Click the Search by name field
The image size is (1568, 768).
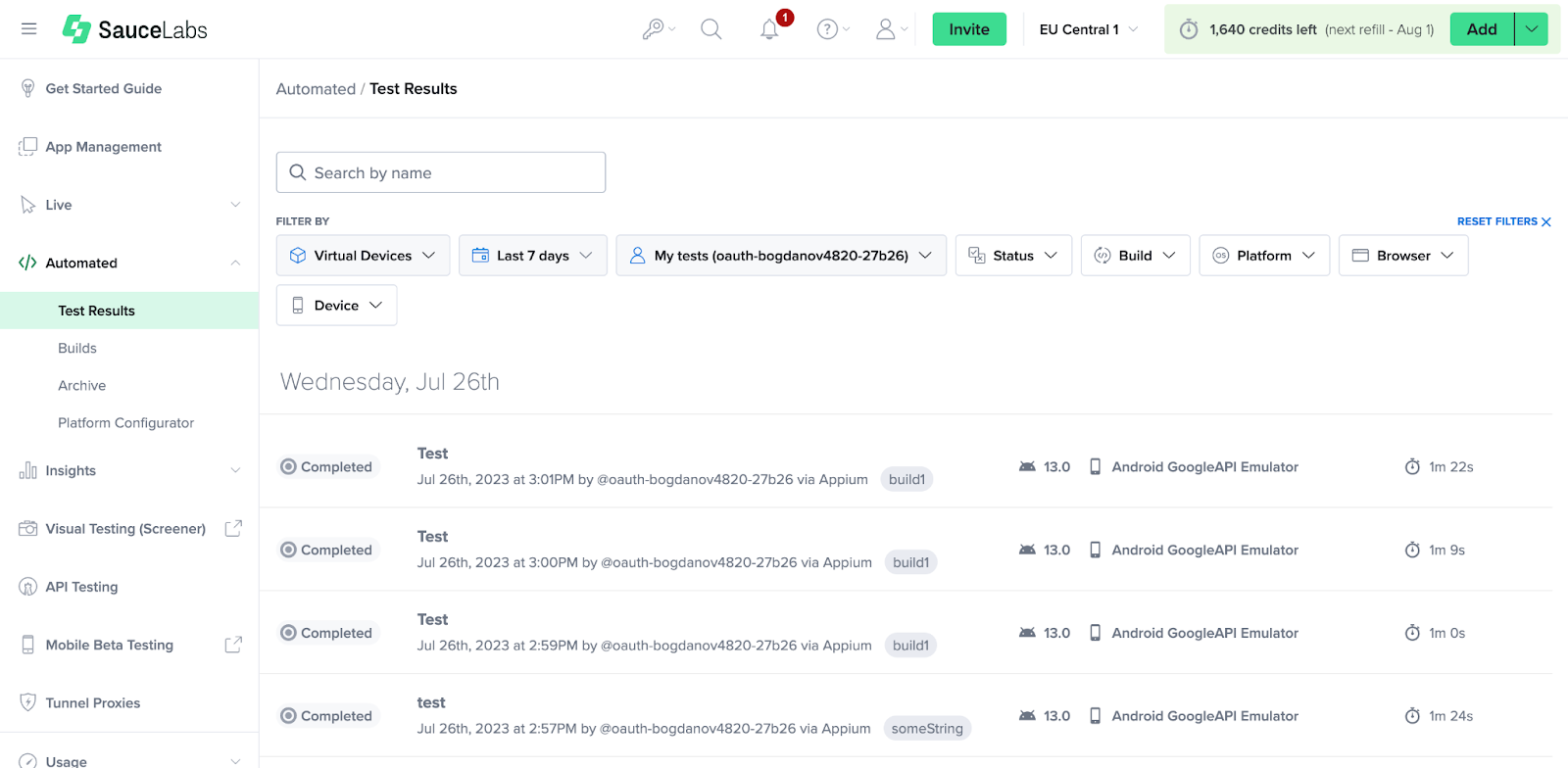[x=441, y=172]
